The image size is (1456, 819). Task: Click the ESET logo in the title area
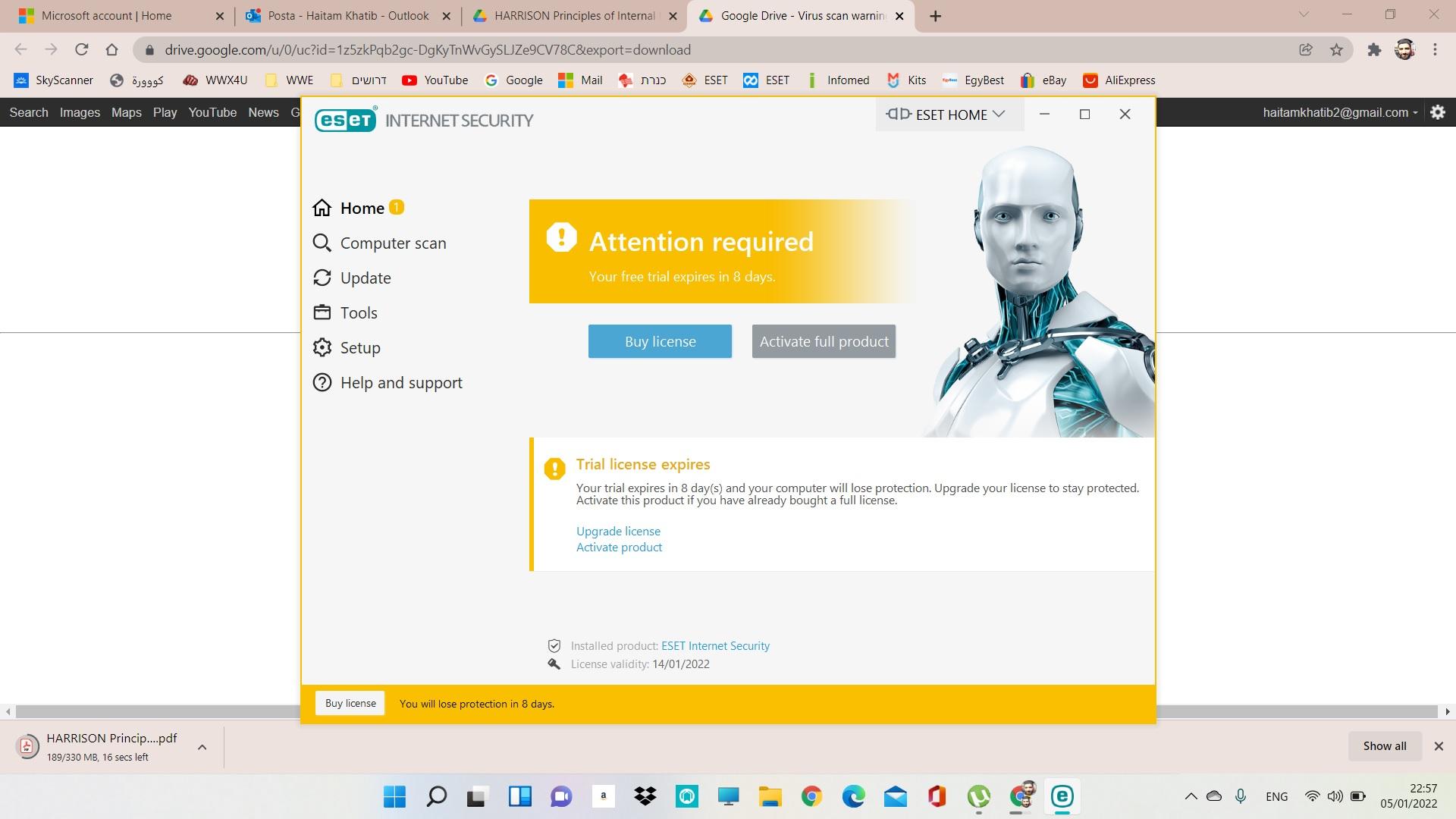(345, 120)
